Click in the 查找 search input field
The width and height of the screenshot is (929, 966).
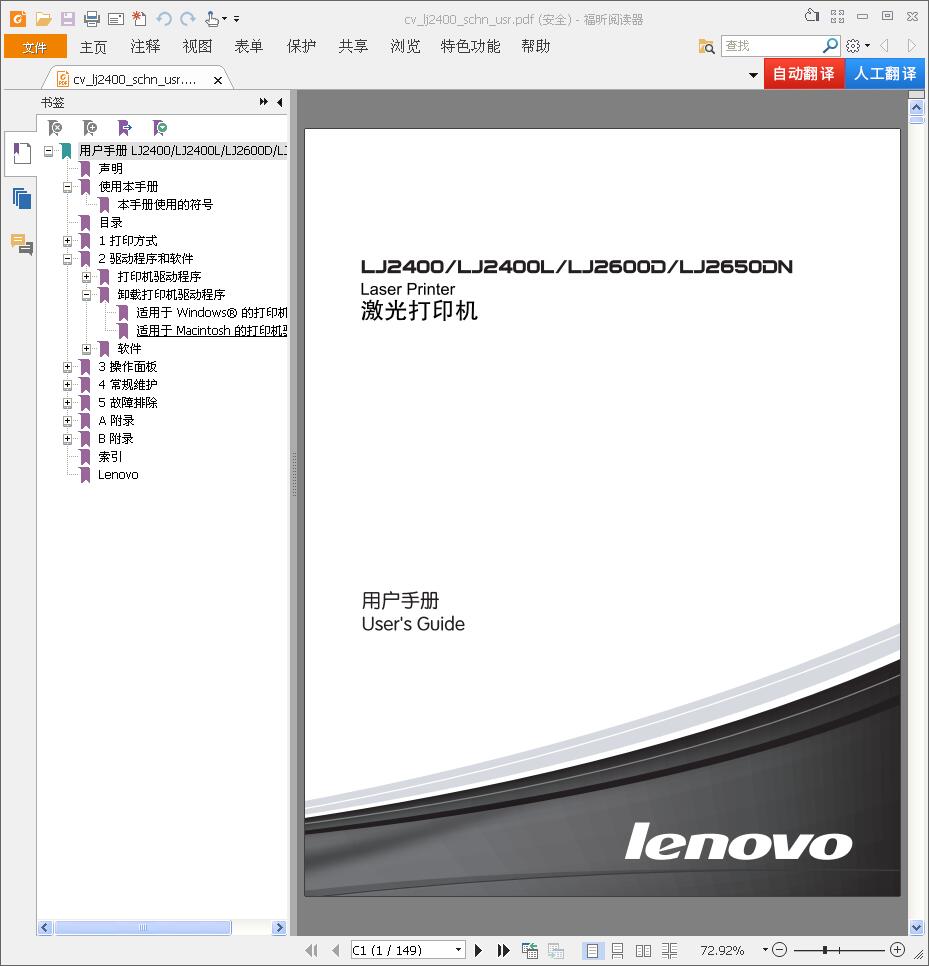pyautogui.click(x=772, y=46)
